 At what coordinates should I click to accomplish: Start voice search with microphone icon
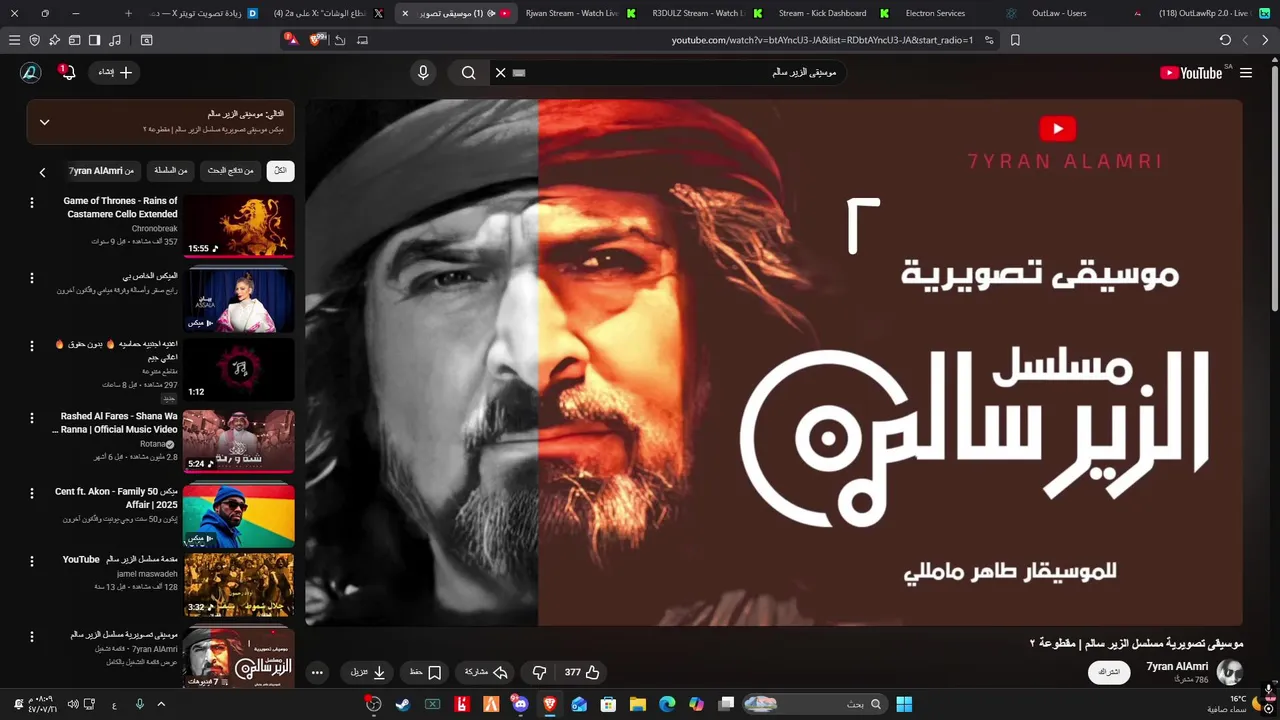pyautogui.click(x=423, y=73)
